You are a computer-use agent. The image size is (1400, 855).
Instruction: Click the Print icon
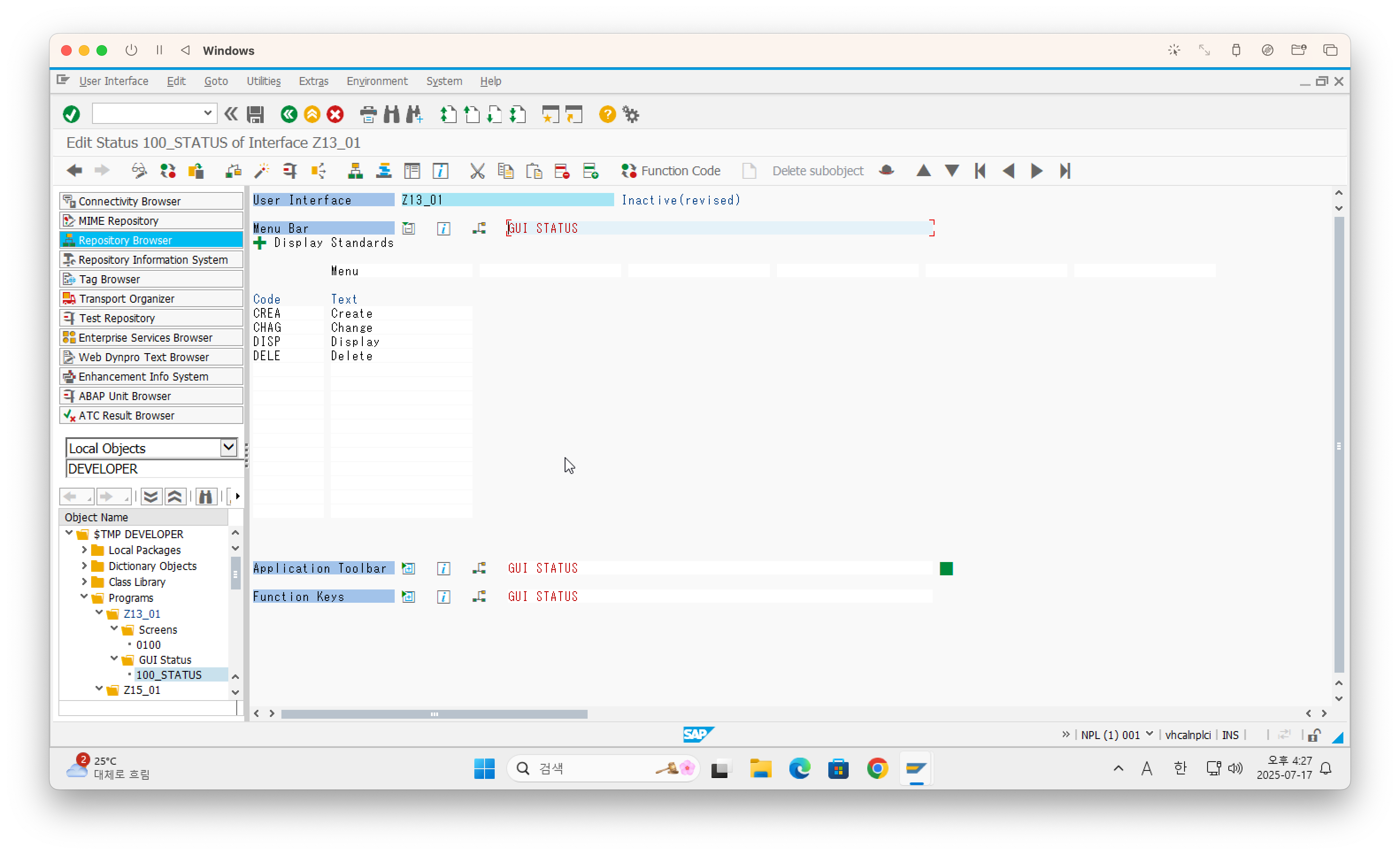tap(368, 114)
